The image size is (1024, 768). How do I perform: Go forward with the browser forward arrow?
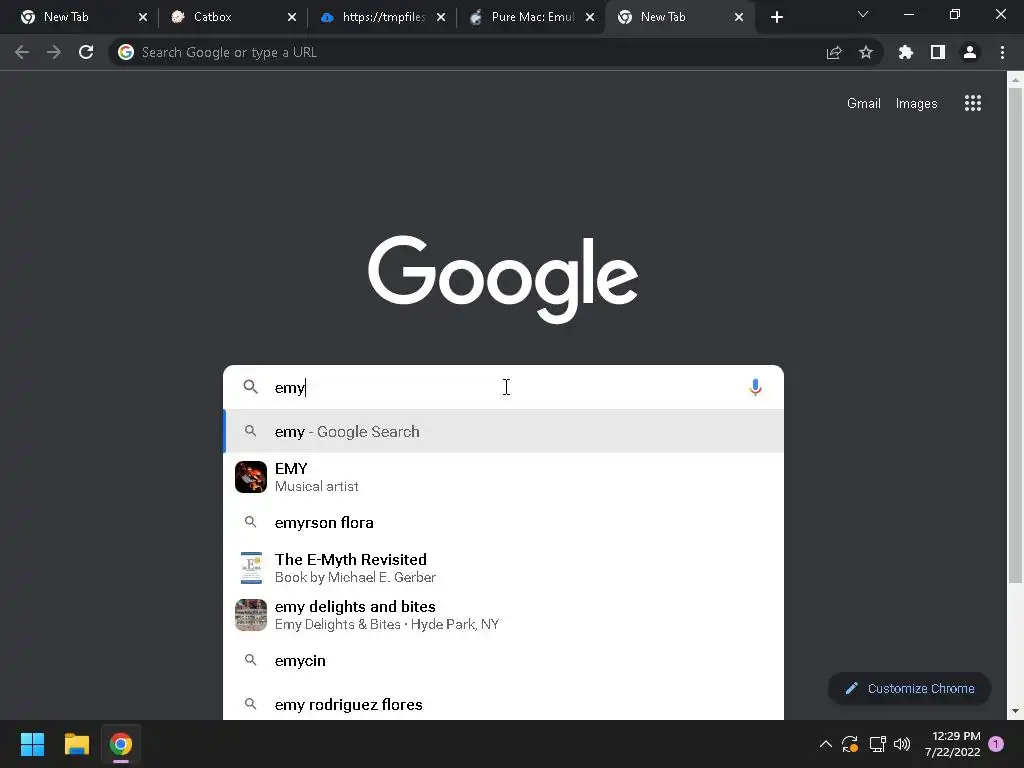click(x=54, y=52)
